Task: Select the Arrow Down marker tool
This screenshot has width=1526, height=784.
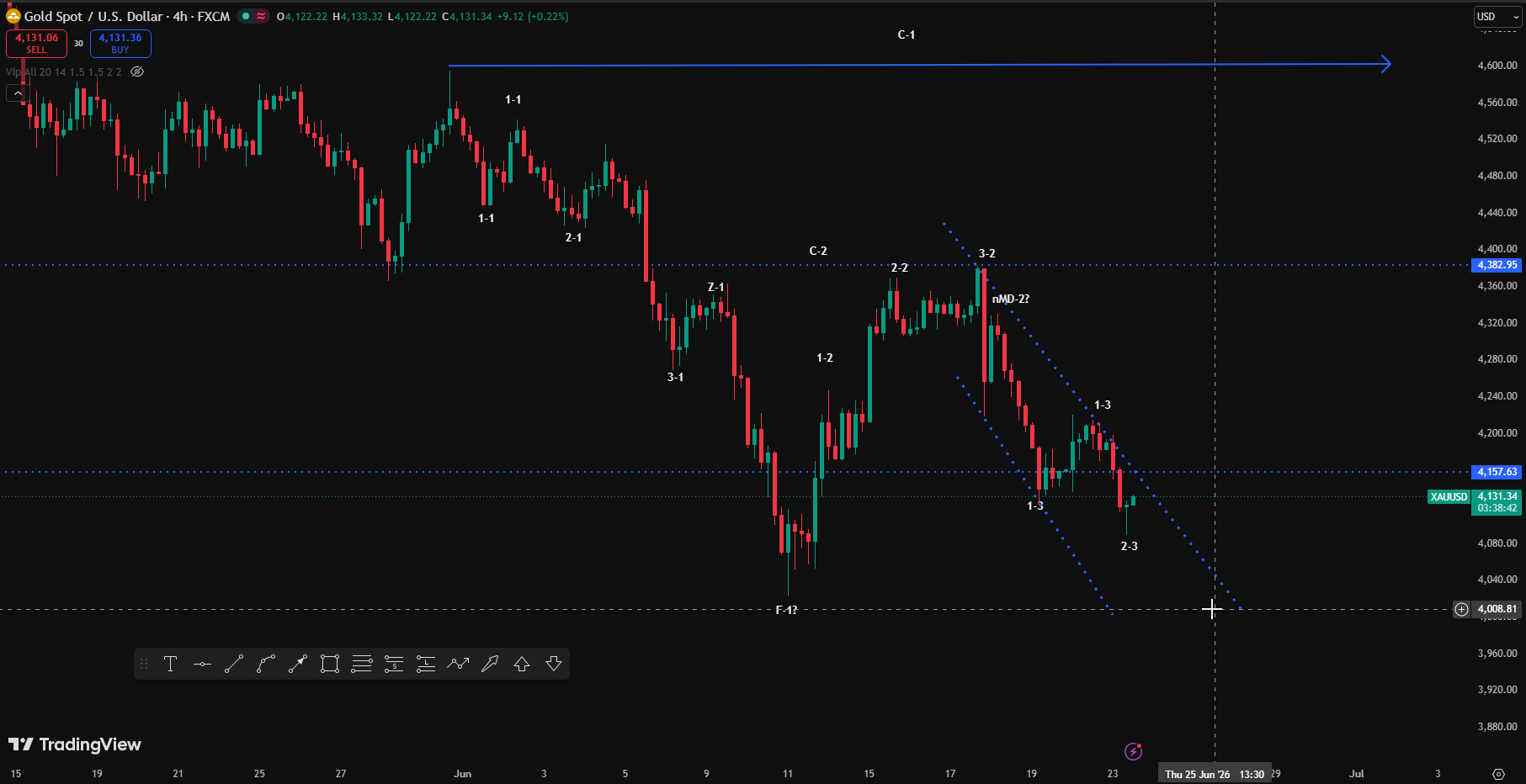Action: pos(554,664)
